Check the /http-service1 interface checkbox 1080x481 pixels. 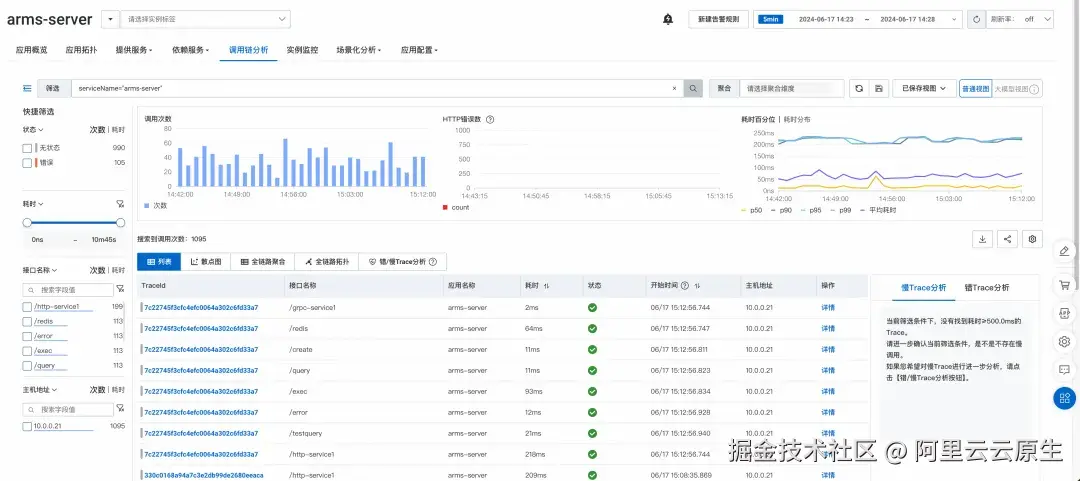tap(28, 307)
